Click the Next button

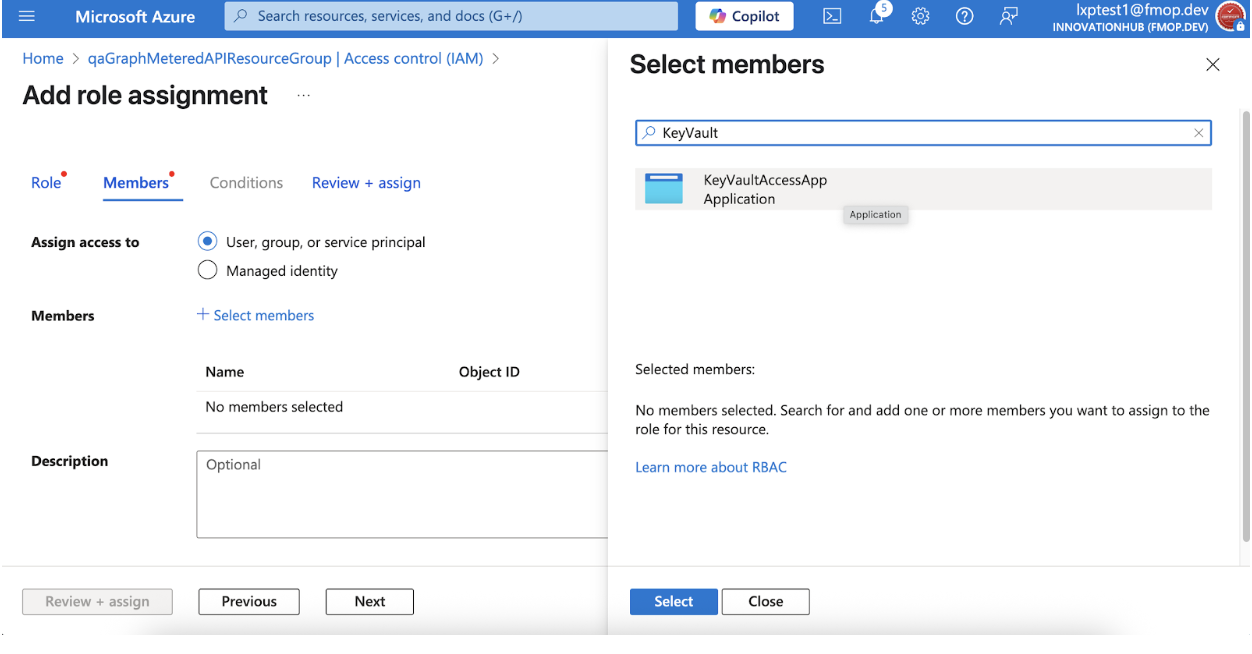point(369,601)
